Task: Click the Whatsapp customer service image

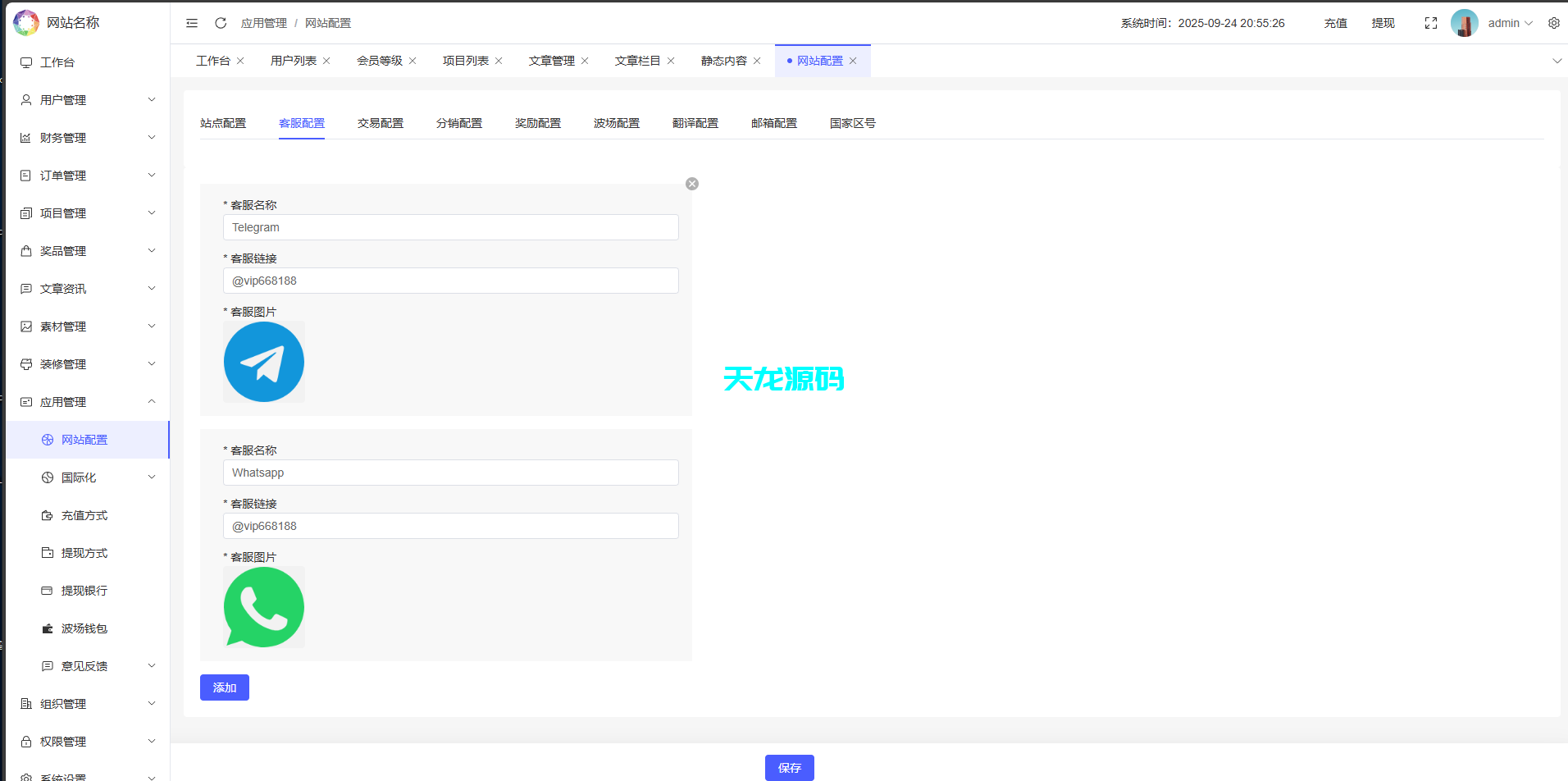Action: tap(263, 607)
